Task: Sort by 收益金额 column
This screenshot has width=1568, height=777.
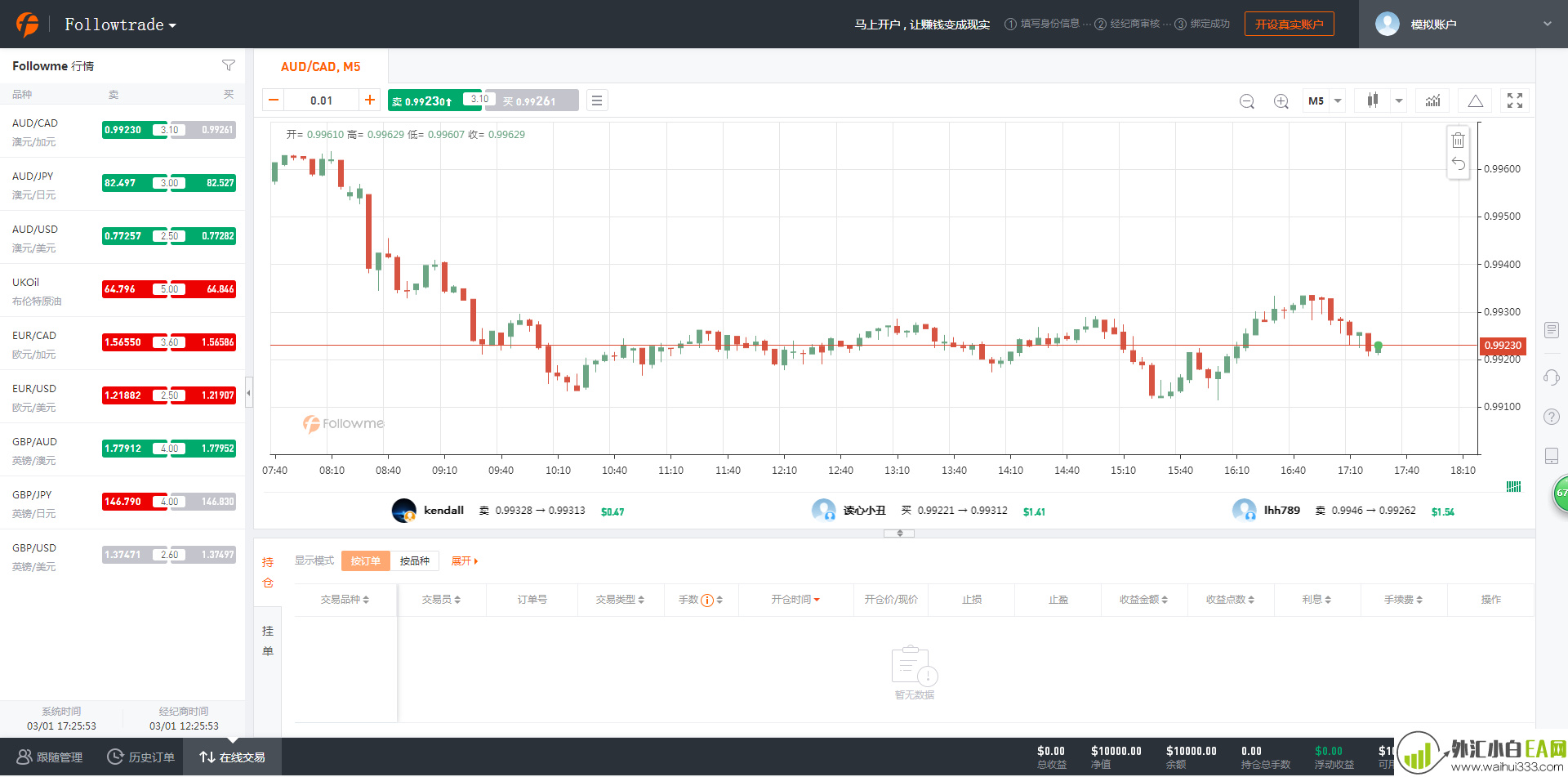Action: 1143,600
